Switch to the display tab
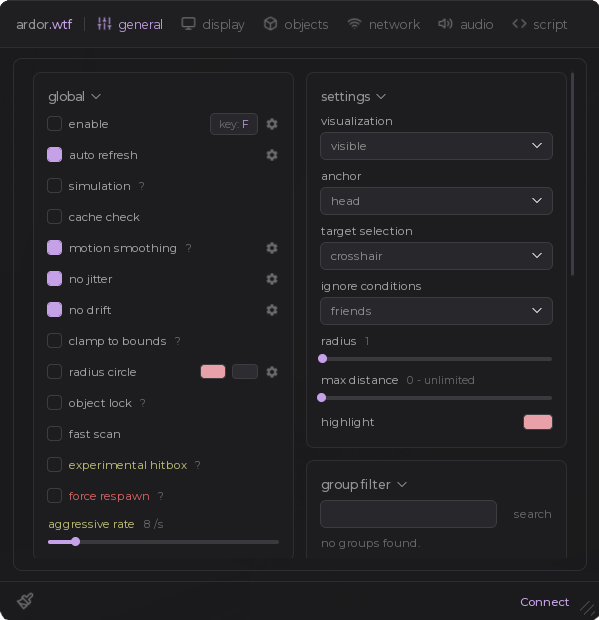This screenshot has height=620, width=599. [213, 25]
